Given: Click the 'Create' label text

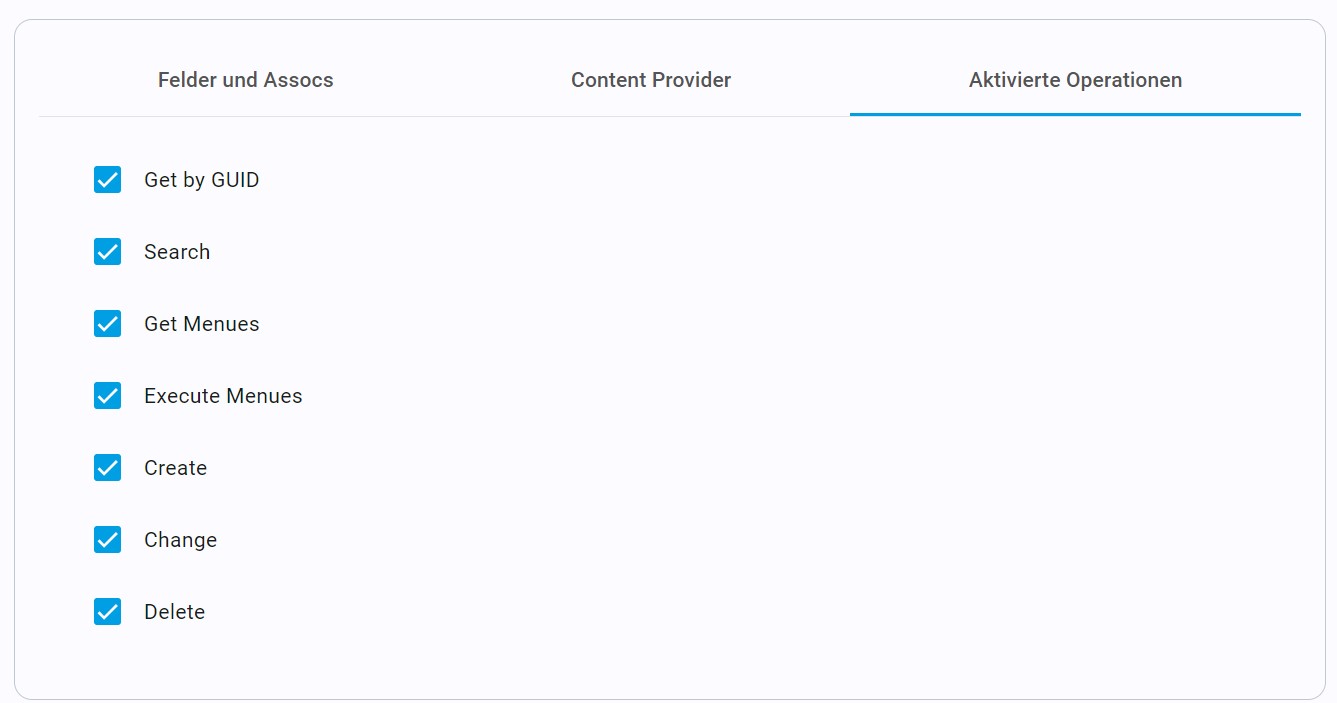Looking at the screenshot, I should coord(176,468).
